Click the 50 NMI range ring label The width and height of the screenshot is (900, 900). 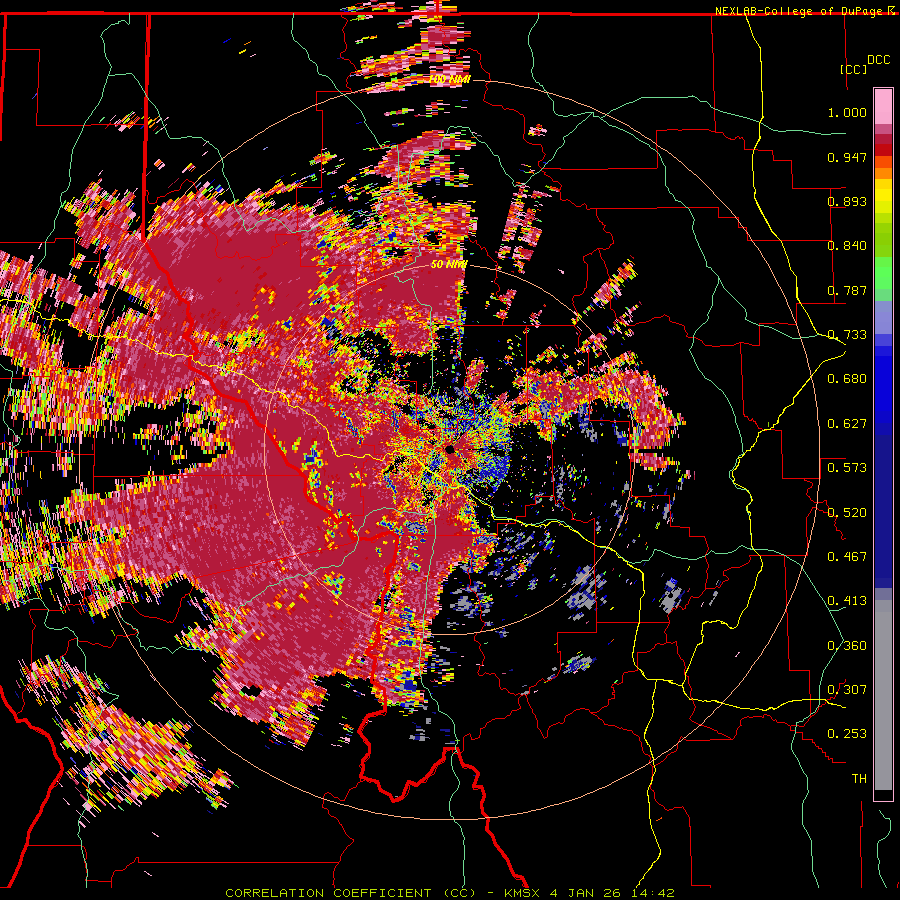[448, 265]
